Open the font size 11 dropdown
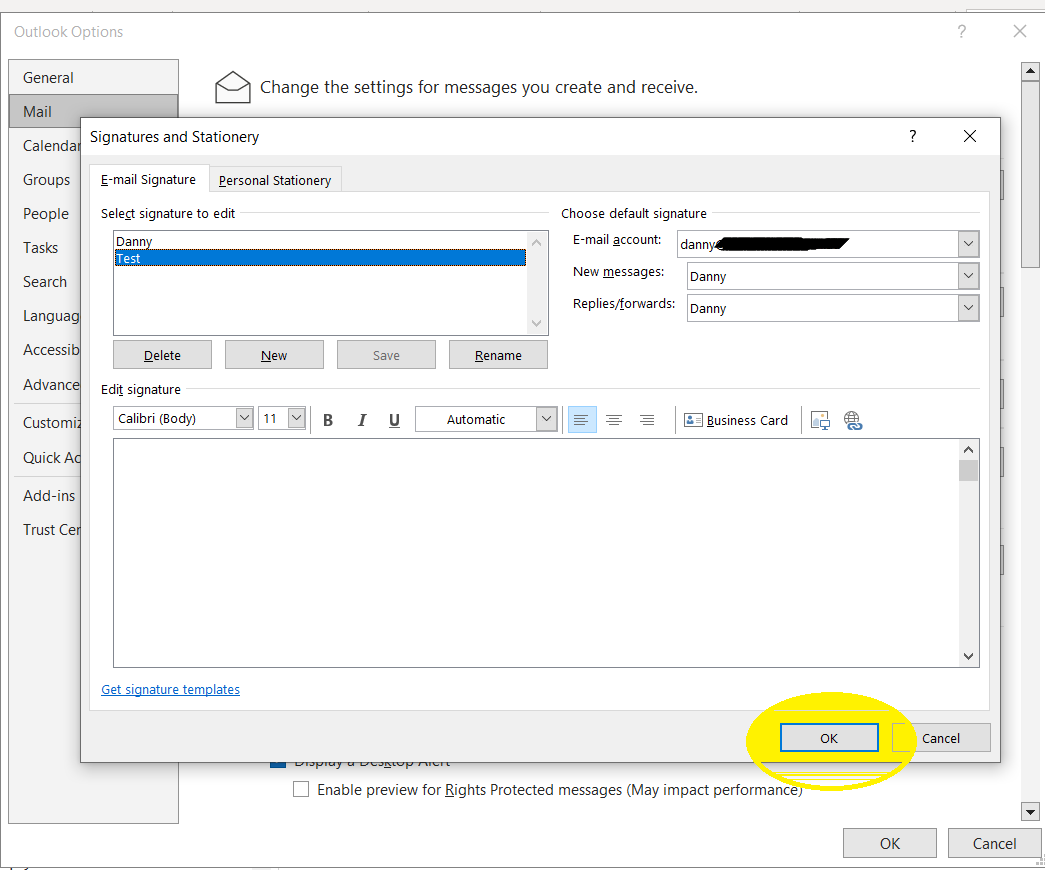This screenshot has width=1045, height=870. 297,418
